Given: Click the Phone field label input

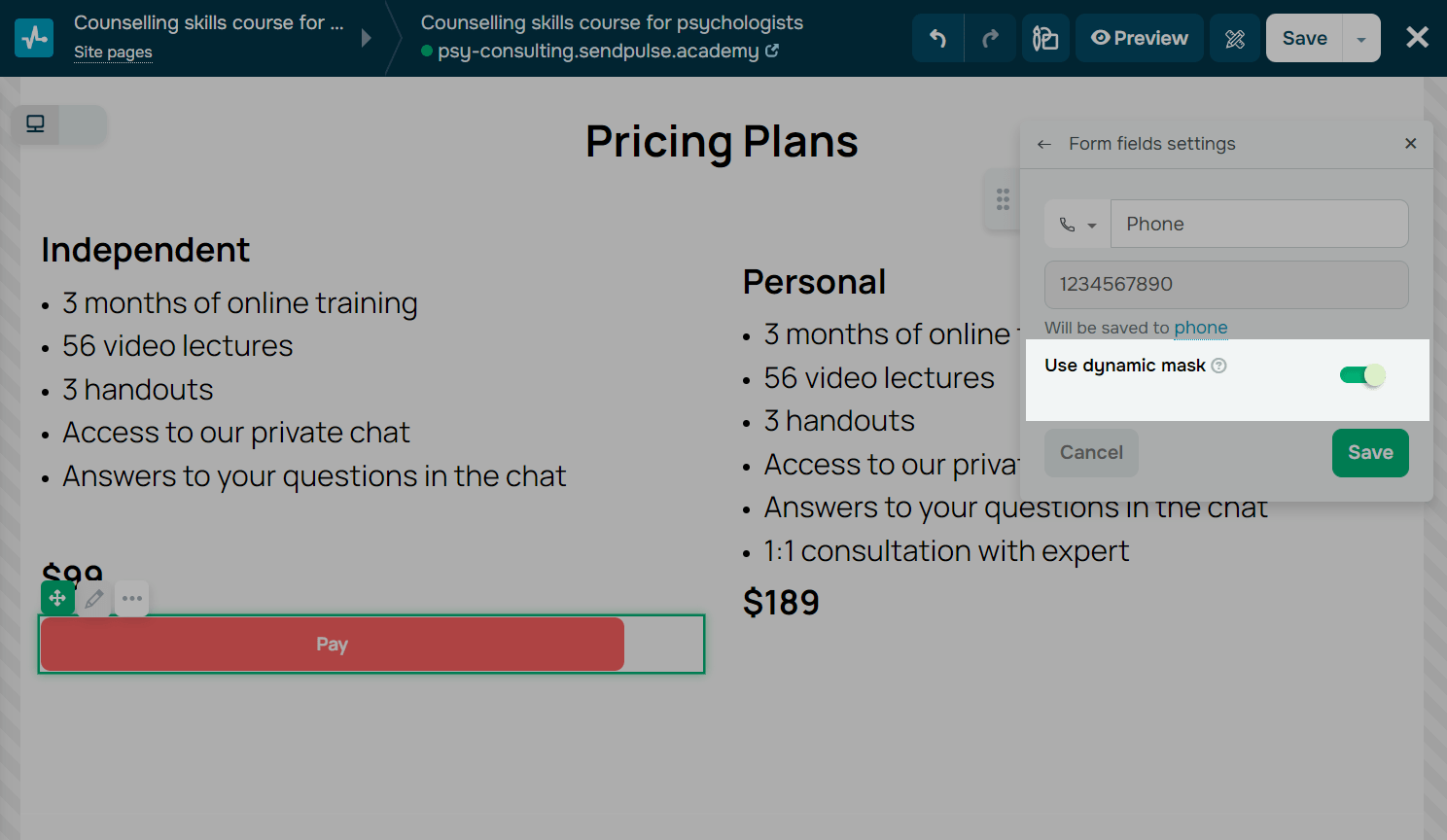Looking at the screenshot, I should coord(1259,225).
